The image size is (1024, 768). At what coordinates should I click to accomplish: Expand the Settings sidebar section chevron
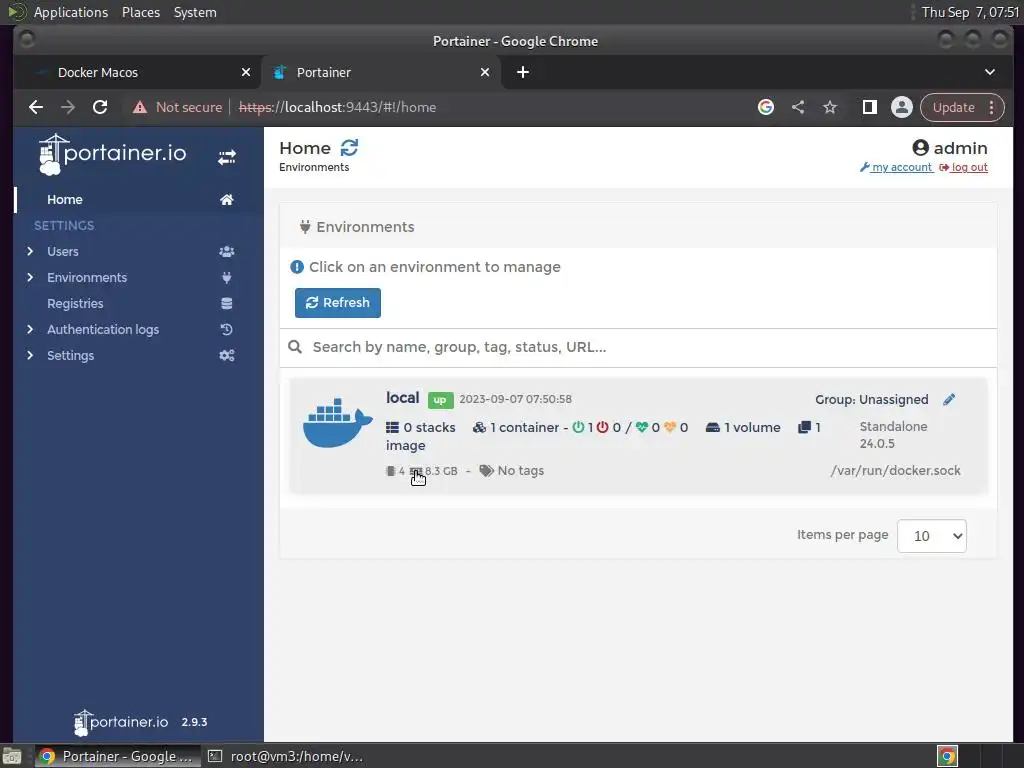coord(30,356)
